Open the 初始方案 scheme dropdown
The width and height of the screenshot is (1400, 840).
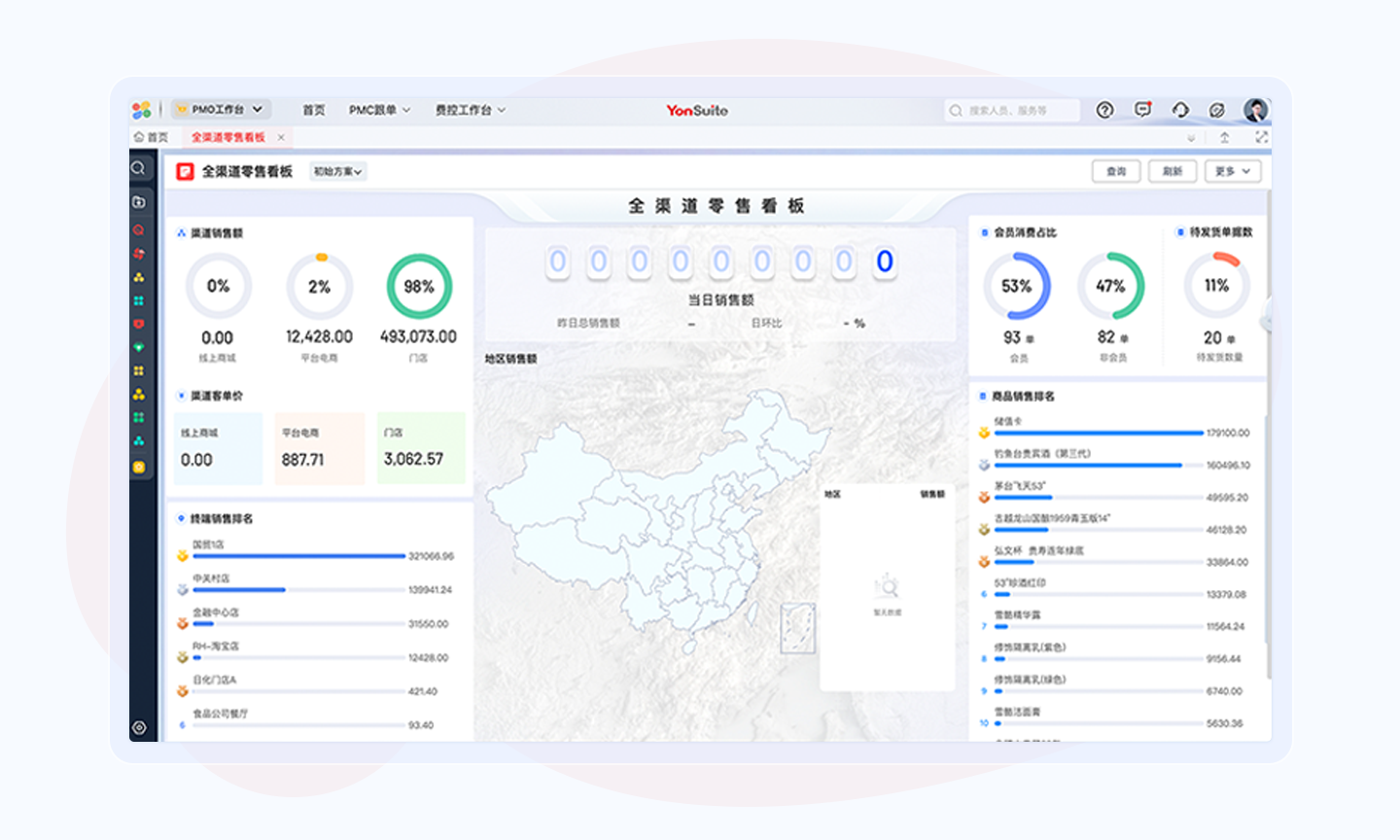(337, 172)
